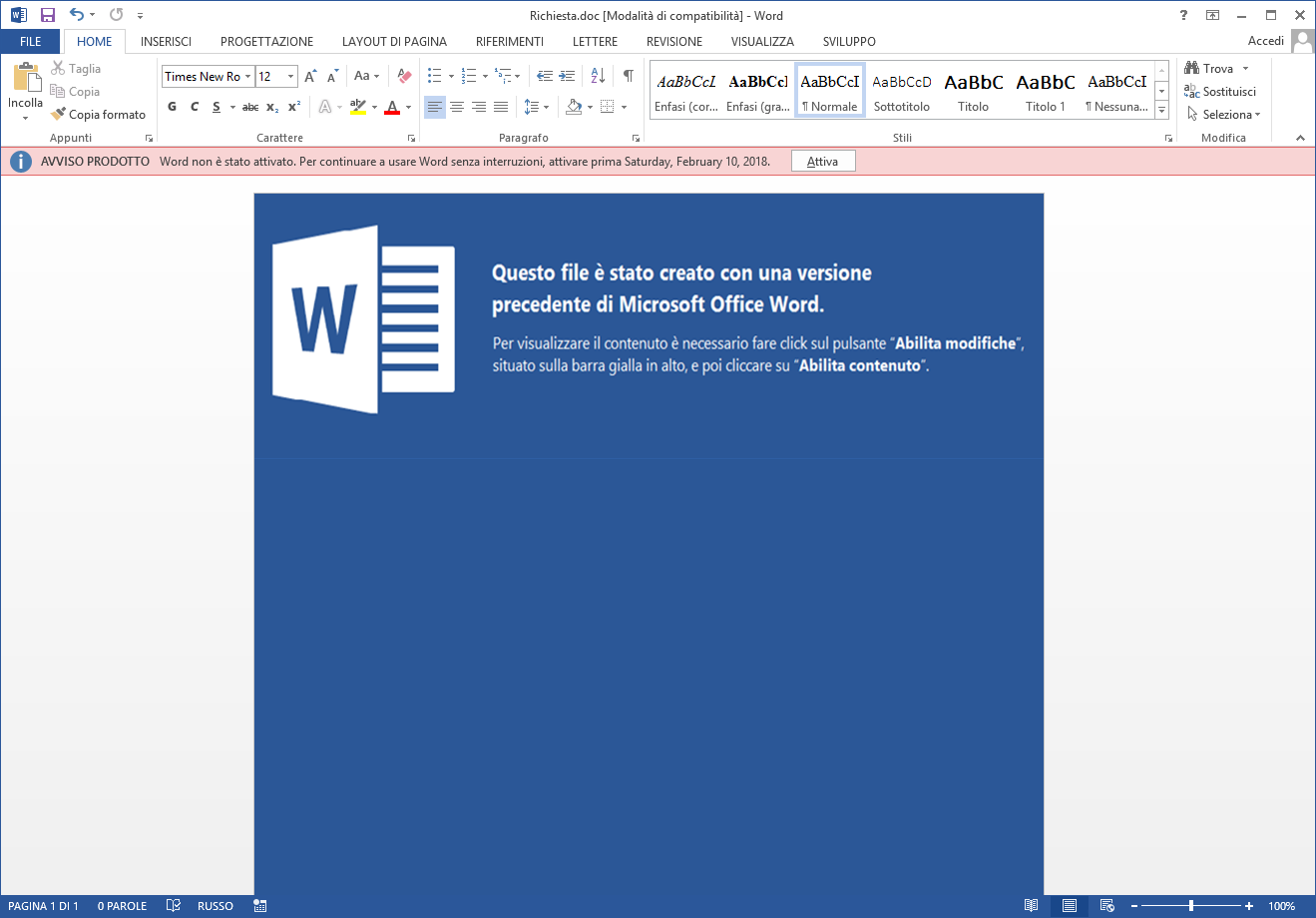Screen dimensions: 1316x918
Task: Open the font size 12 dropdown
Action: click(x=291, y=77)
